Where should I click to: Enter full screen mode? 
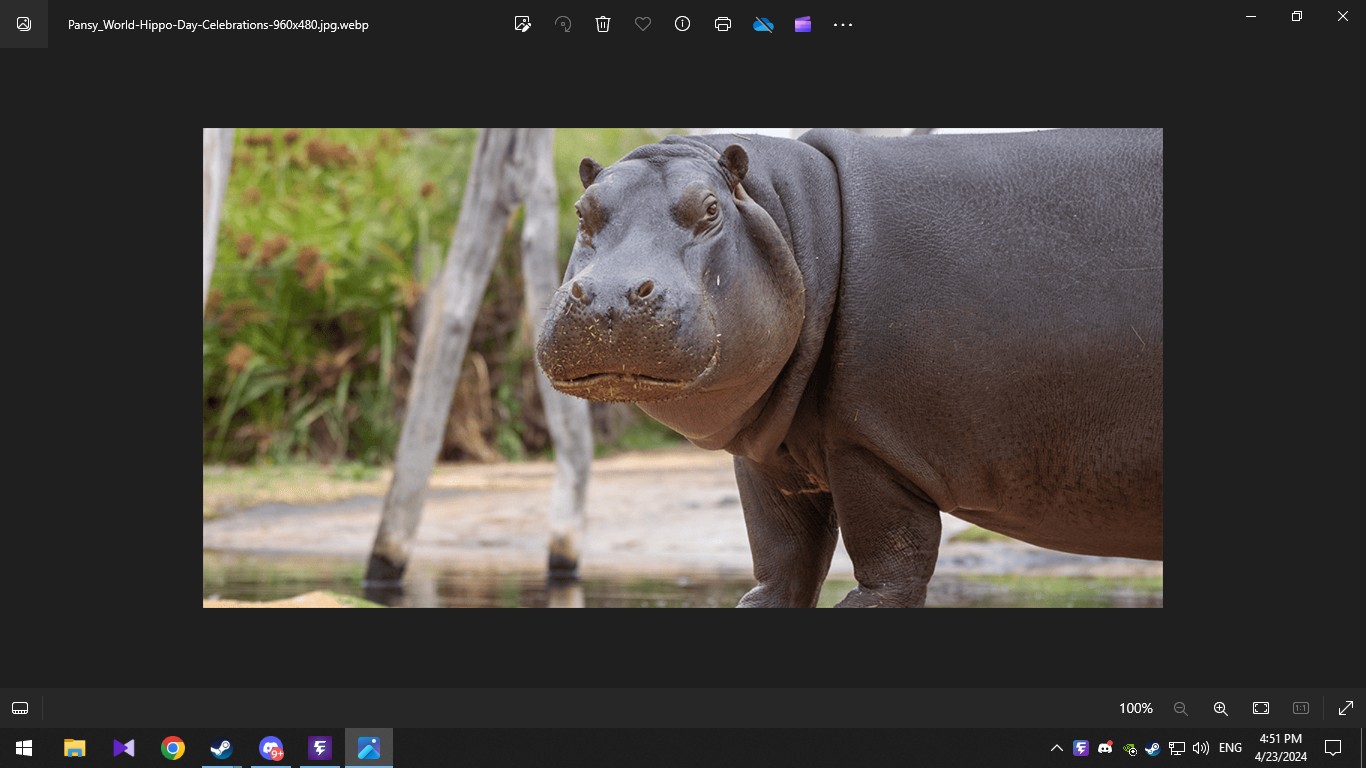(x=1345, y=708)
